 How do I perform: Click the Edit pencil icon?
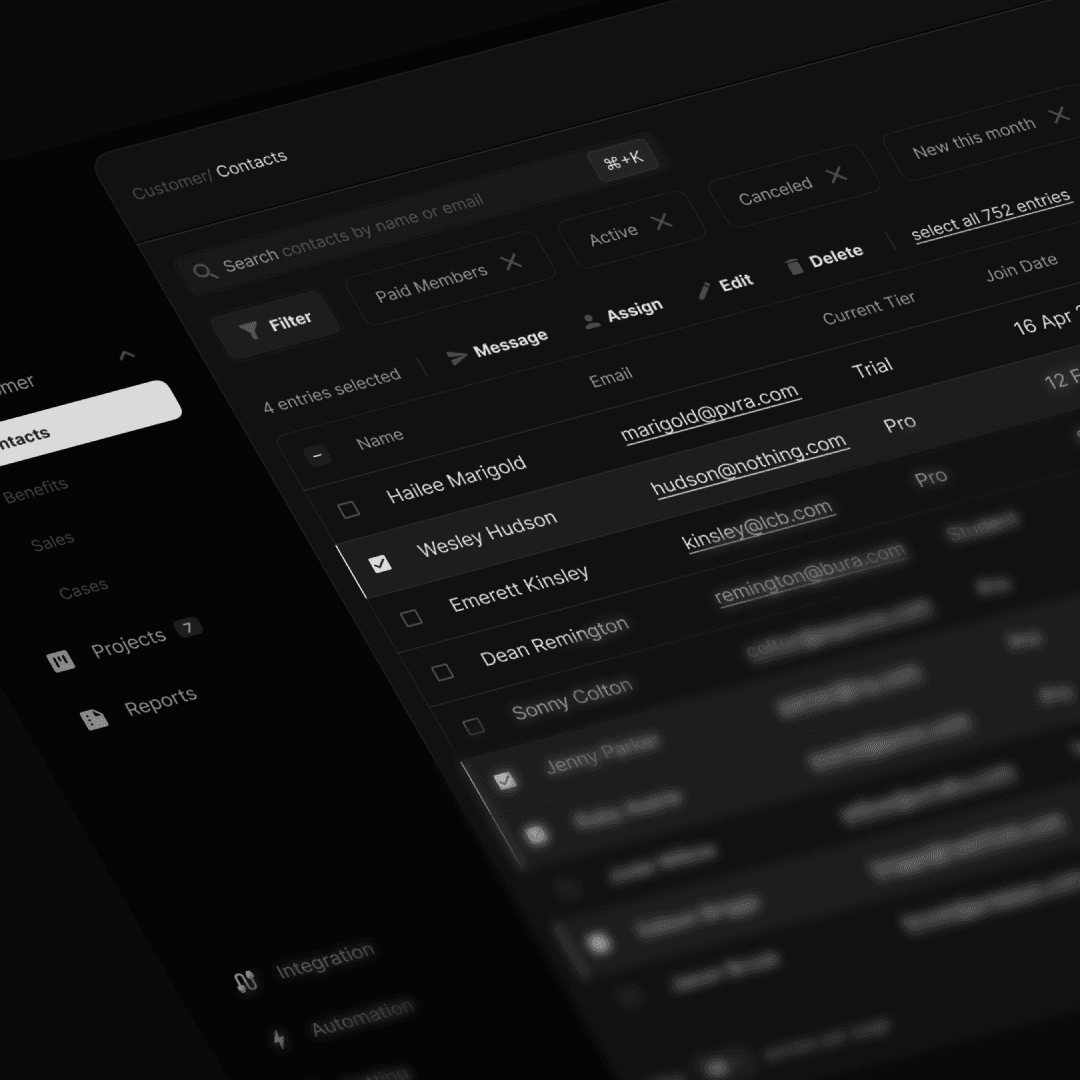(704, 291)
